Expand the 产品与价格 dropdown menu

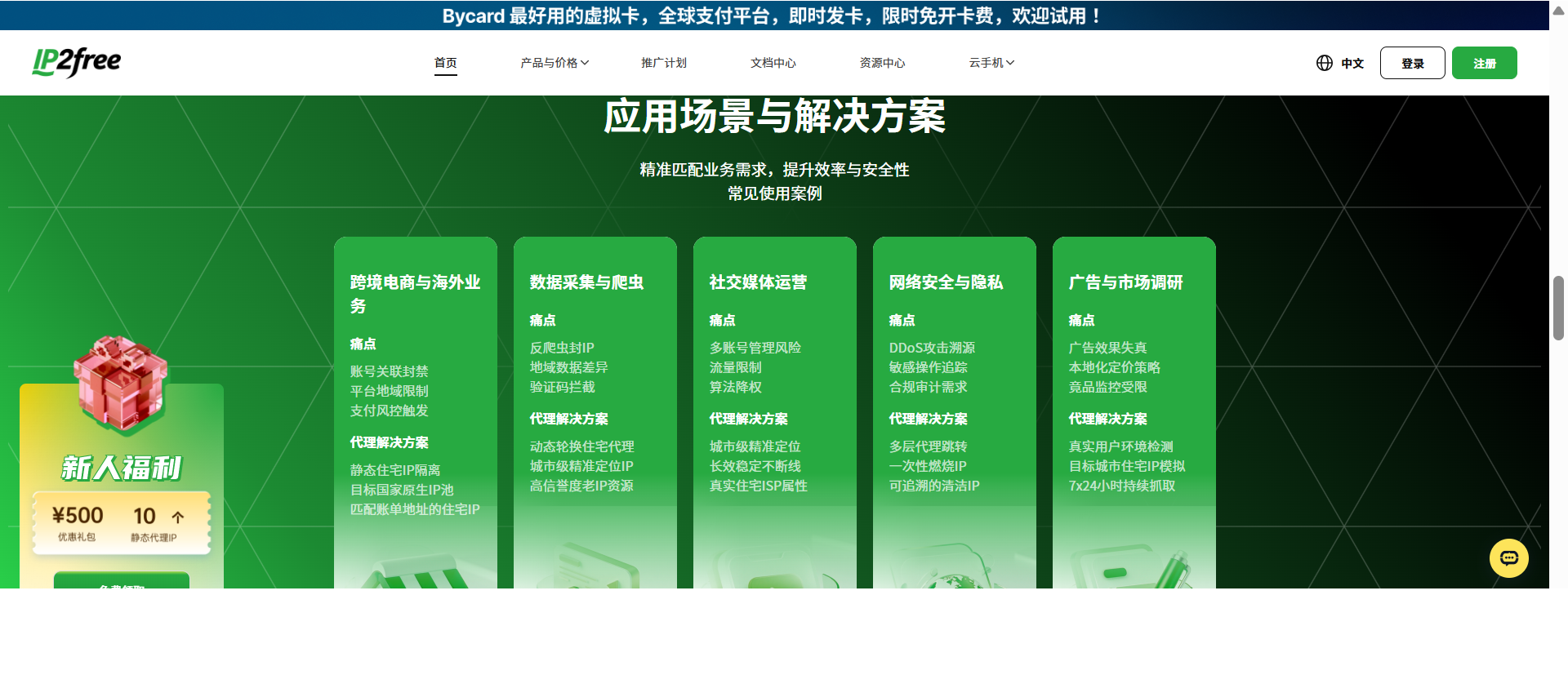[555, 63]
